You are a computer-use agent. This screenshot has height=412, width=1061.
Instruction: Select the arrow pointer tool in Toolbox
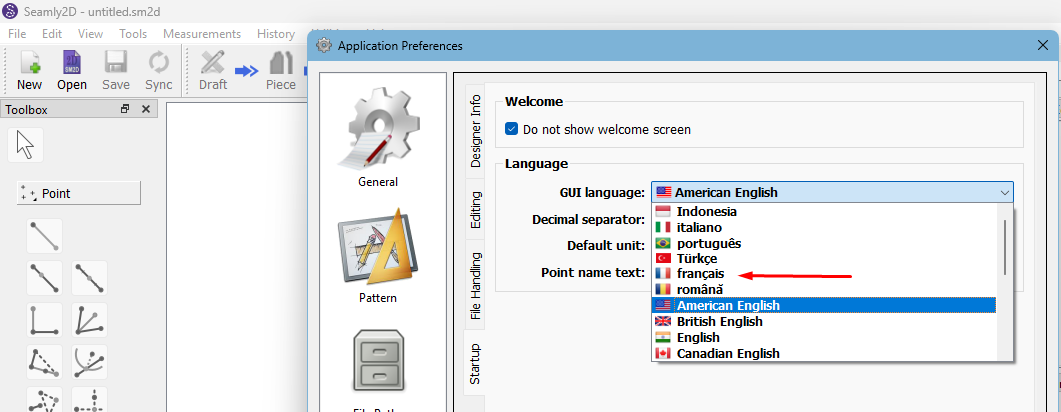pyautogui.click(x=25, y=144)
